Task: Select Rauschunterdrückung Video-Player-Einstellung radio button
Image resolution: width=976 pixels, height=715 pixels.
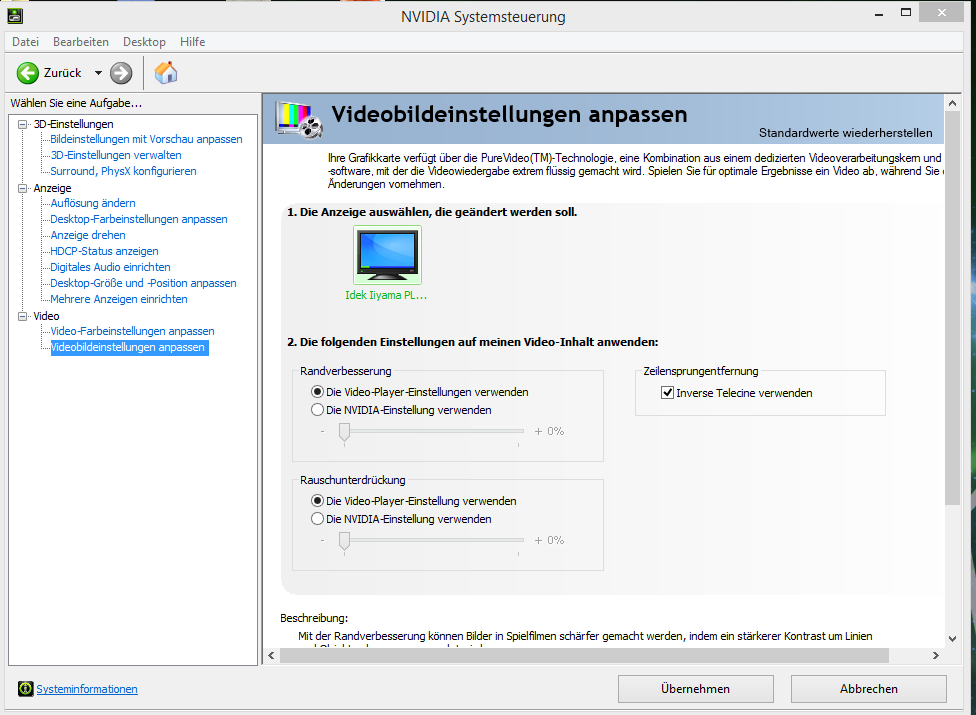Action: (x=317, y=501)
